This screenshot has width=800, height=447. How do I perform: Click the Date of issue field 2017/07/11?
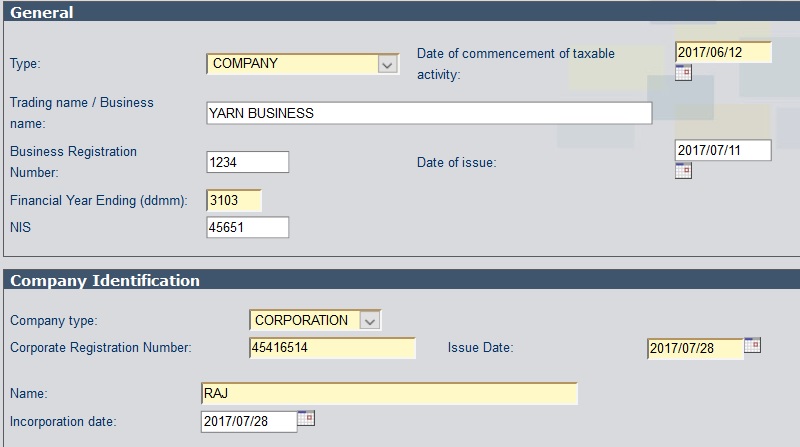coord(723,150)
